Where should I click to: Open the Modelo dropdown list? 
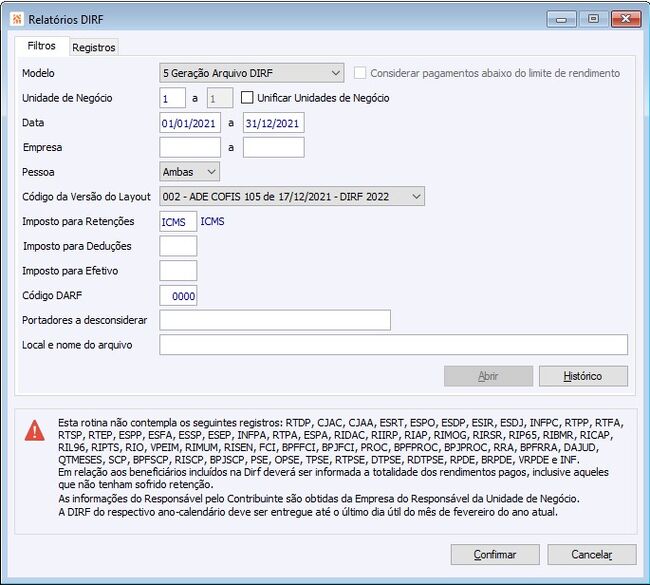pyautogui.click(x=252, y=73)
